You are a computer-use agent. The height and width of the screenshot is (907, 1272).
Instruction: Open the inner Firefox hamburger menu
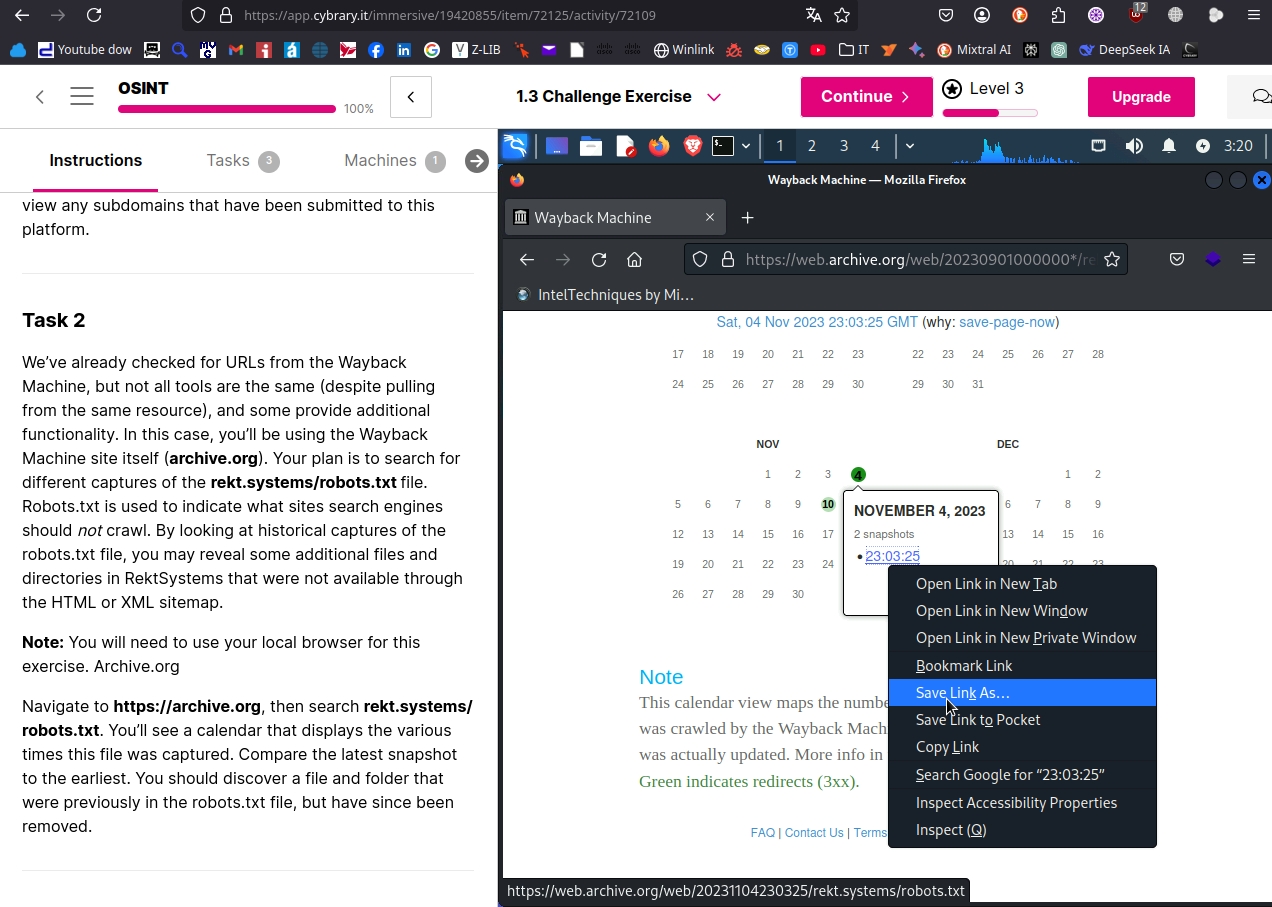1248,259
